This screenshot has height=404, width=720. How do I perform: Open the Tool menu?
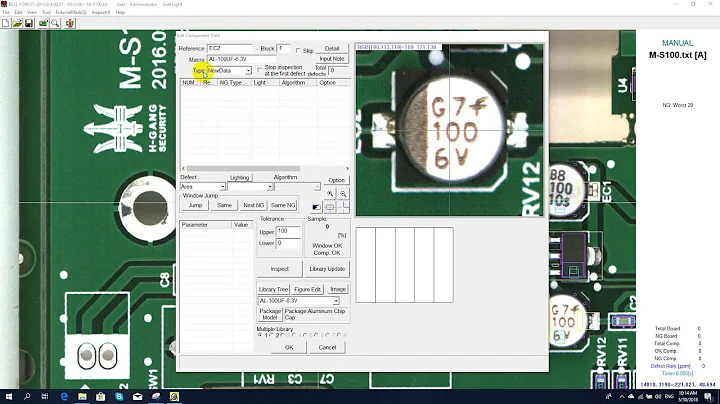(x=46, y=12)
